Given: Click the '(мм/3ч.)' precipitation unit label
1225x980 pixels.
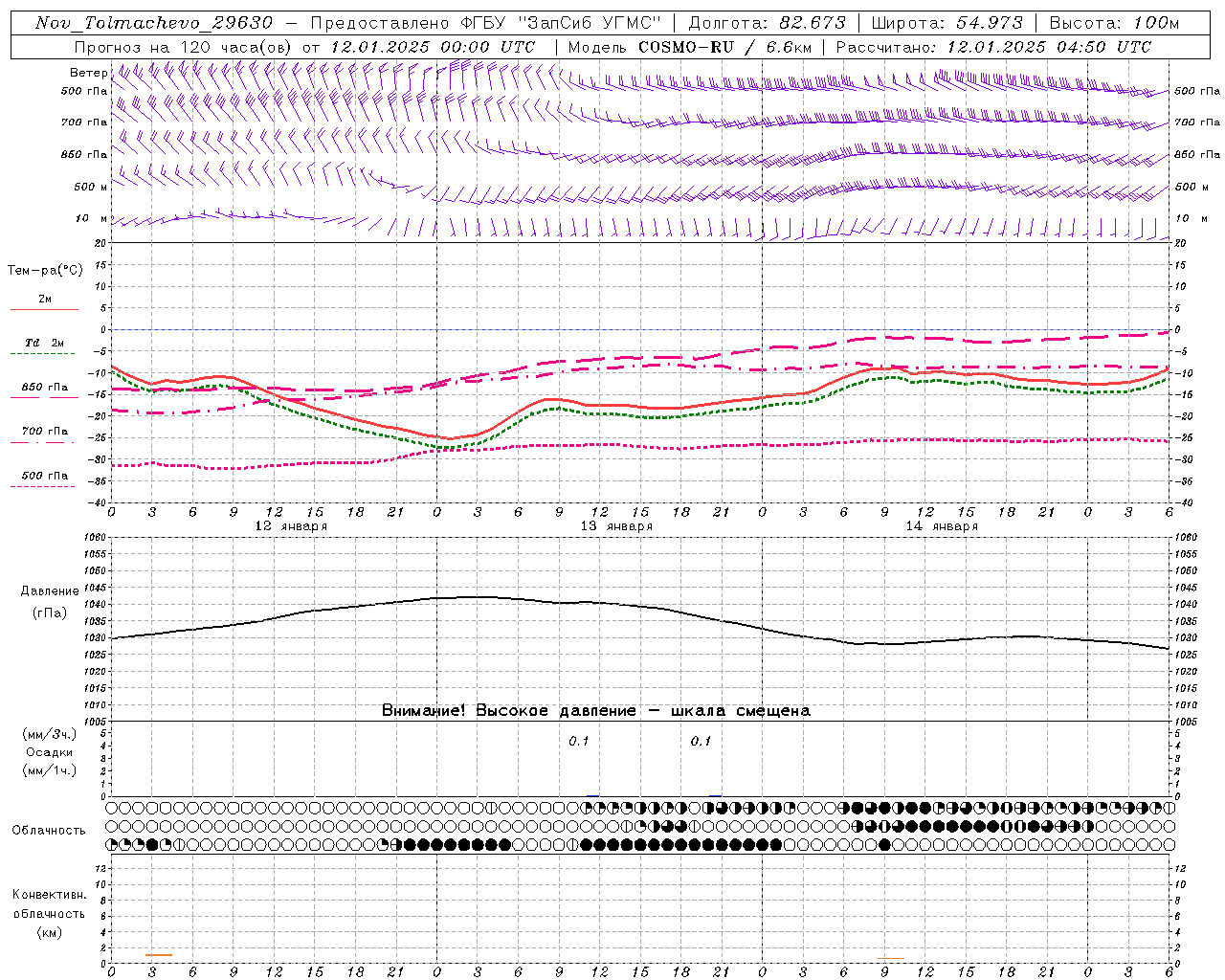Looking at the screenshot, I should tap(50, 734).
